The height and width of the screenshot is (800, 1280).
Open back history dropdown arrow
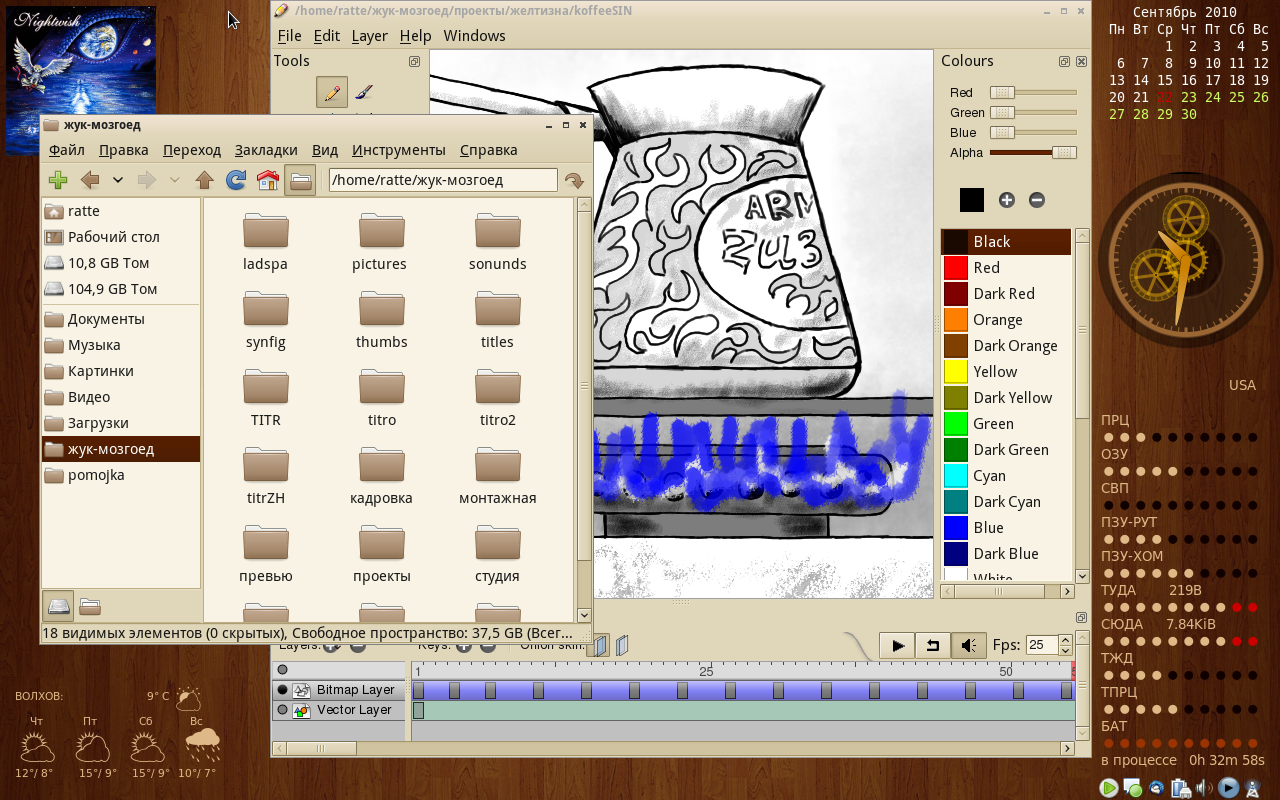pos(117,180)
